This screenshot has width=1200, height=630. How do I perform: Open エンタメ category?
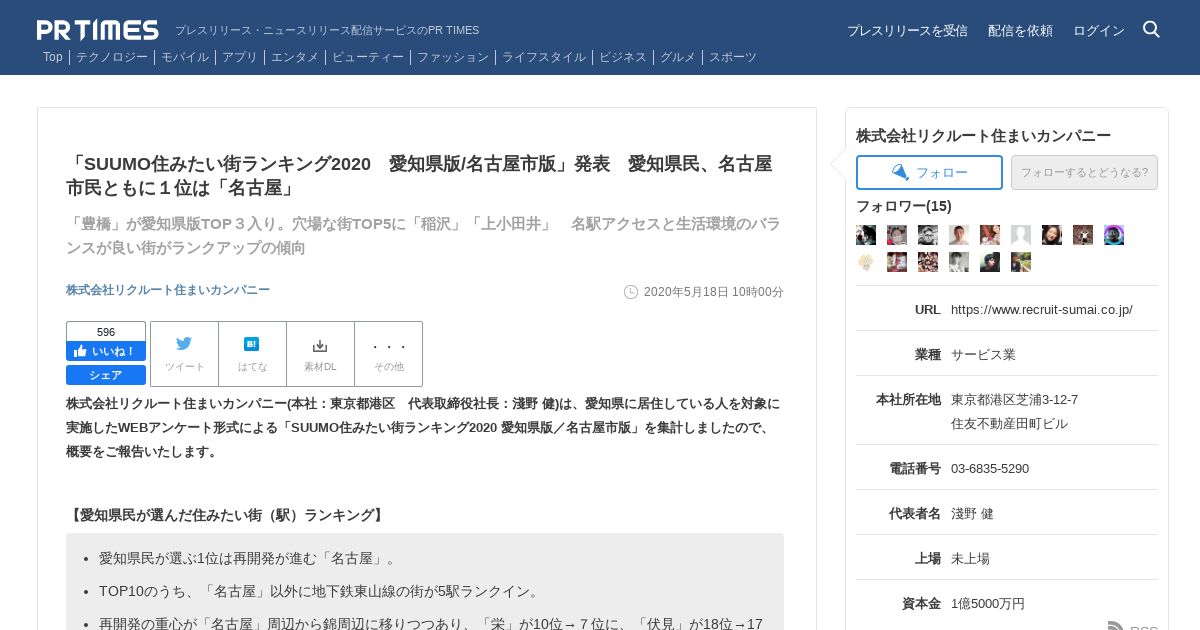[x=295, y=57]
